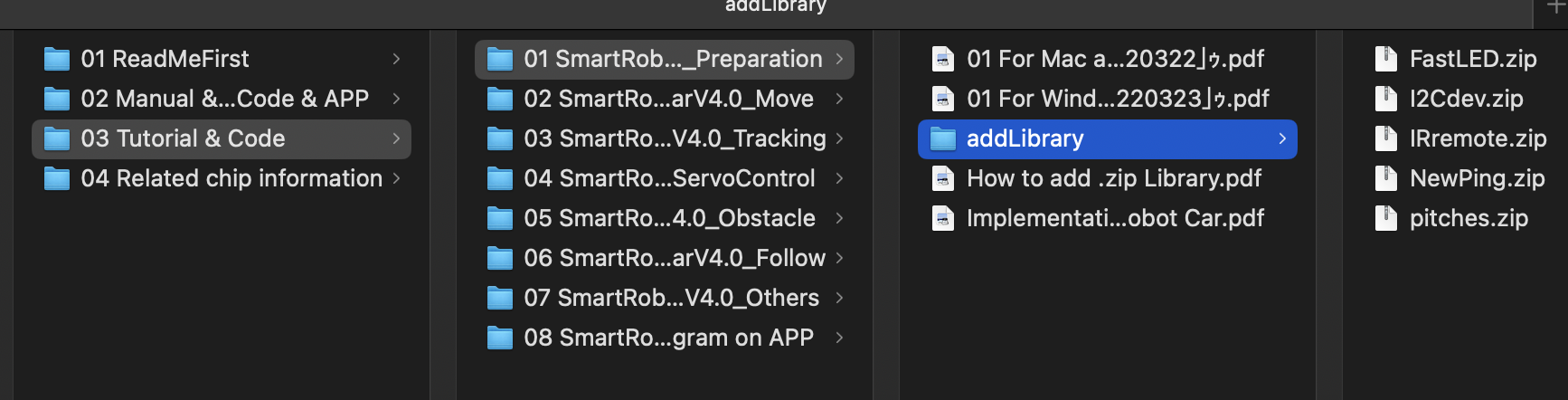Select the '03 Tutorial & Code' folder
The height and width of the screenshot is (400, 1568).
(x=183, y=138)
